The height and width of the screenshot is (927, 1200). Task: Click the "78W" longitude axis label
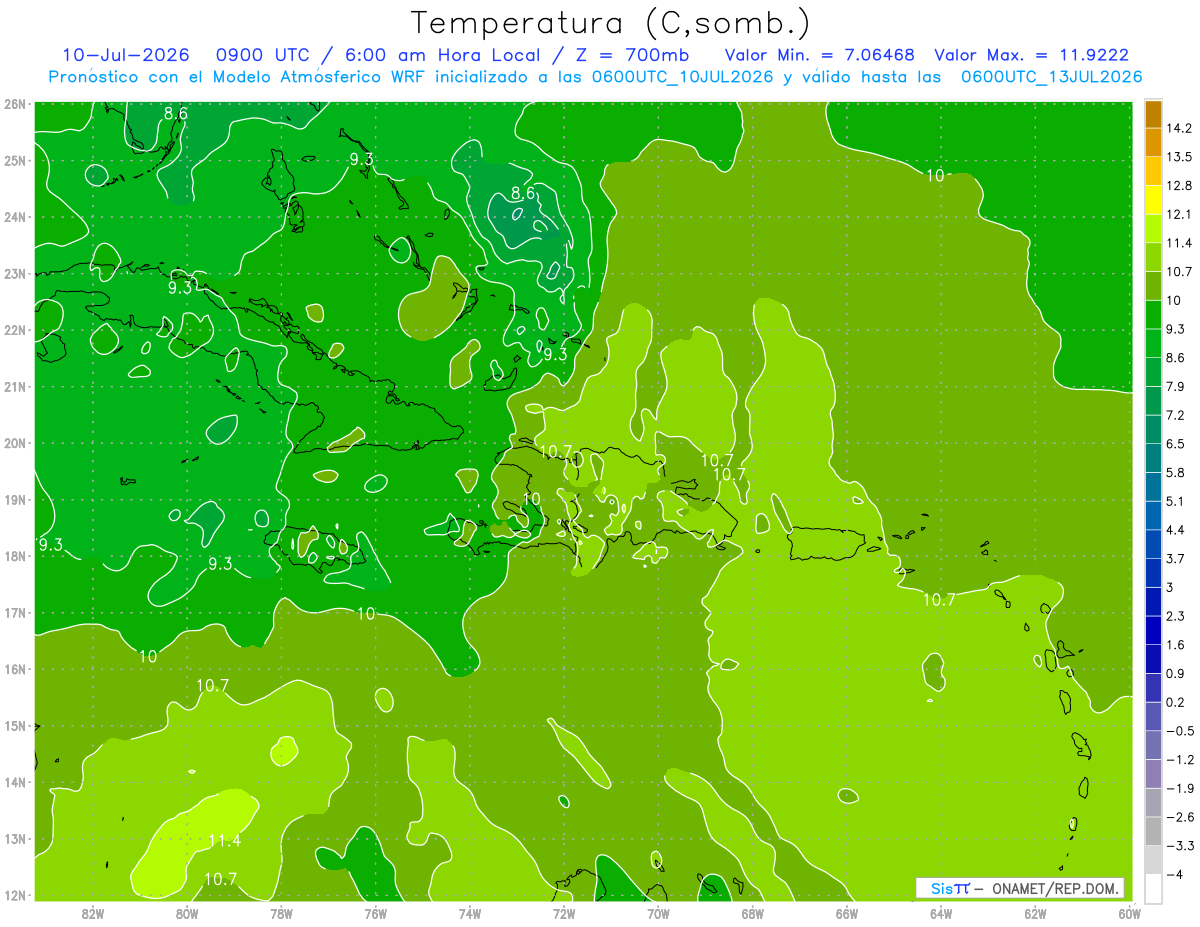point(281,913)
